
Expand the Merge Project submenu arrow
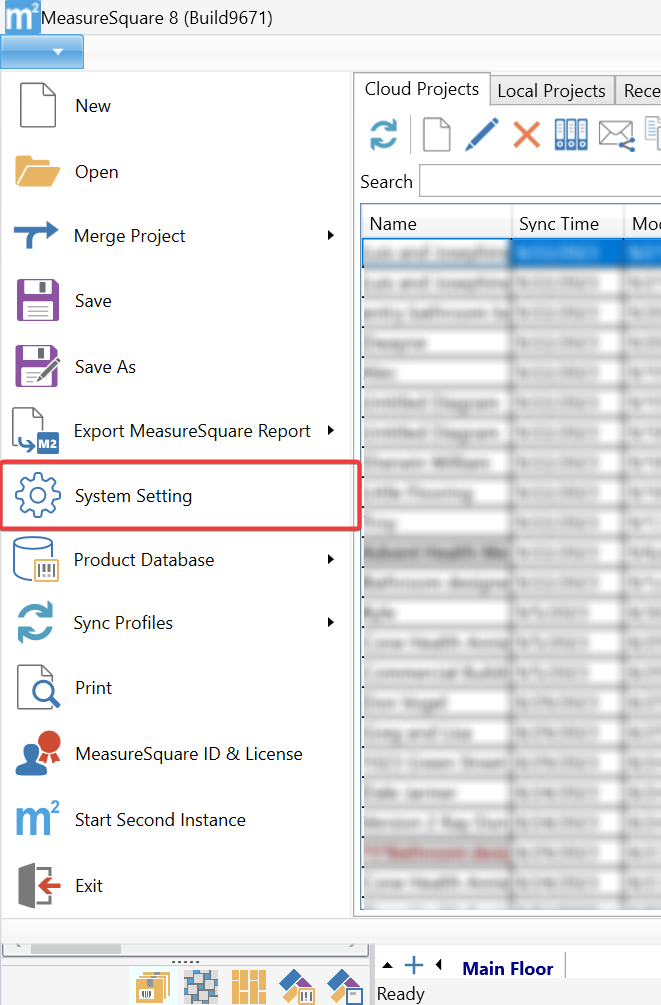(331, 235)
